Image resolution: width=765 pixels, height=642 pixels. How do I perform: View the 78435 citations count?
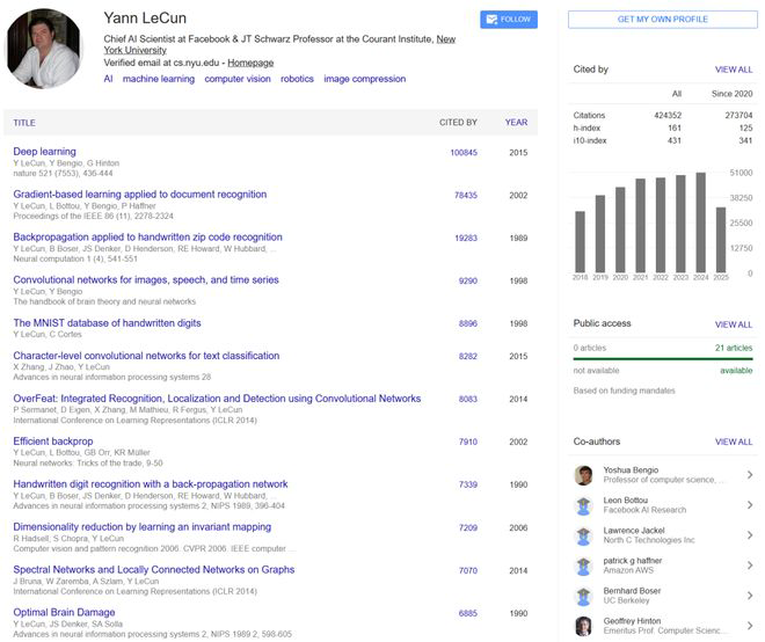pyautogui.click(x=466, y=195)
